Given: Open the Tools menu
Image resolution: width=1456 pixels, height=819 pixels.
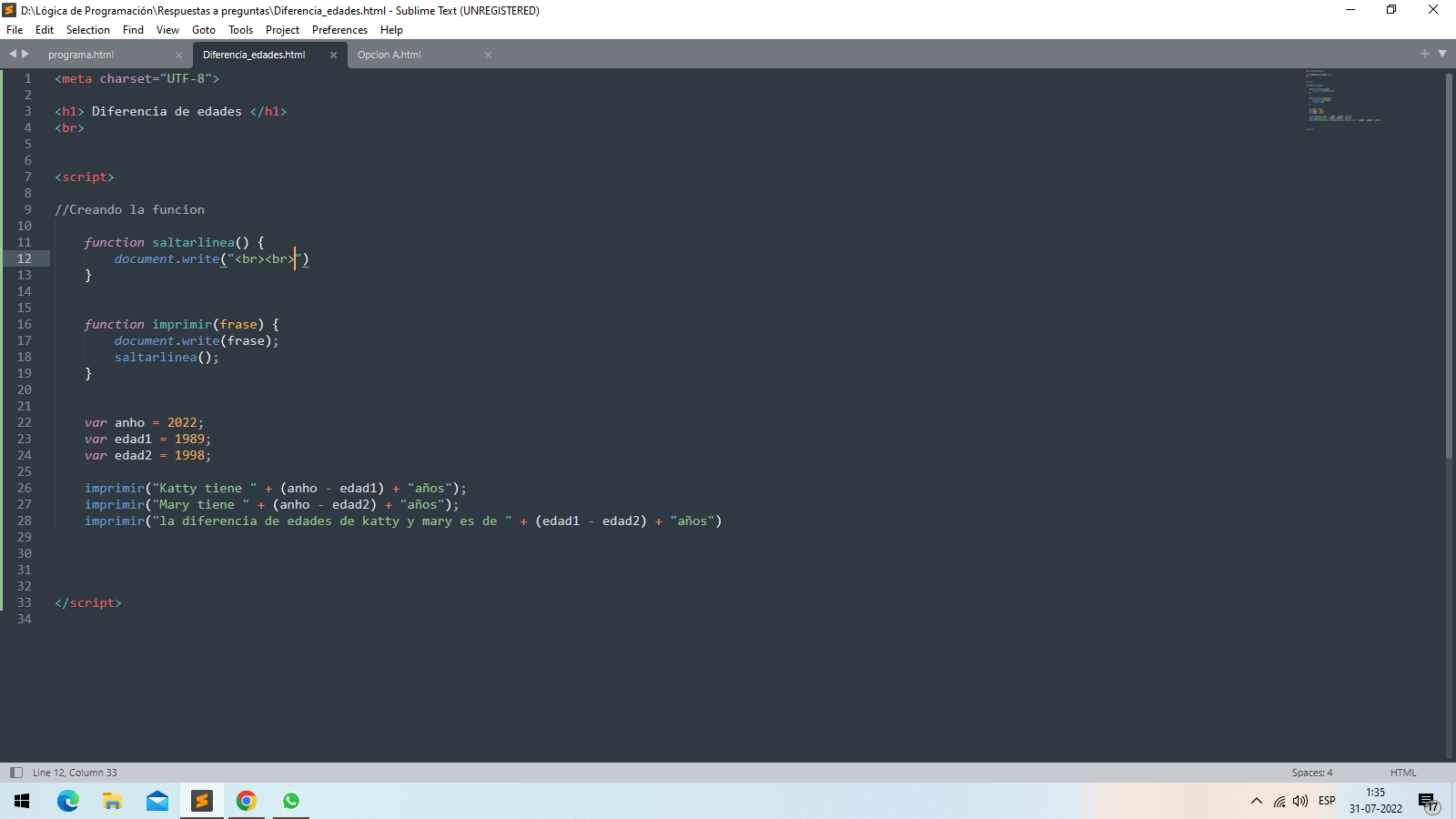Looking at the screenshot, I should pyautogui.click(x=241, y=30).
